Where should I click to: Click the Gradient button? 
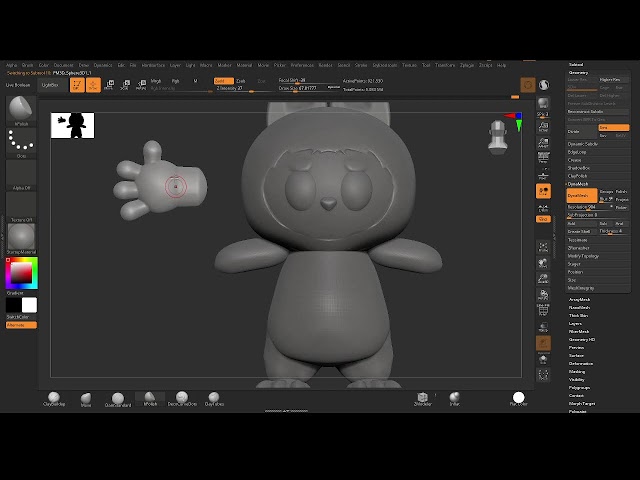pyautogui.click(x=16, y=293)
